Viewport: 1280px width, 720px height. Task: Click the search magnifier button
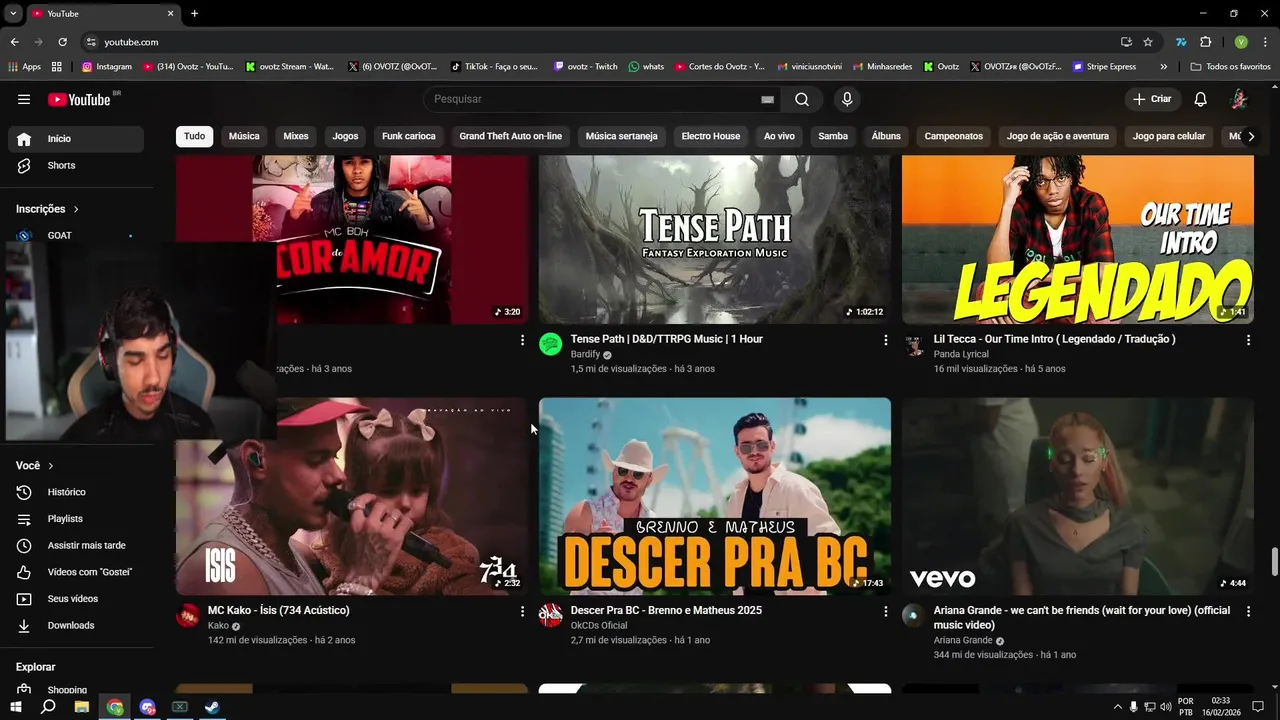tap(802, 99)
